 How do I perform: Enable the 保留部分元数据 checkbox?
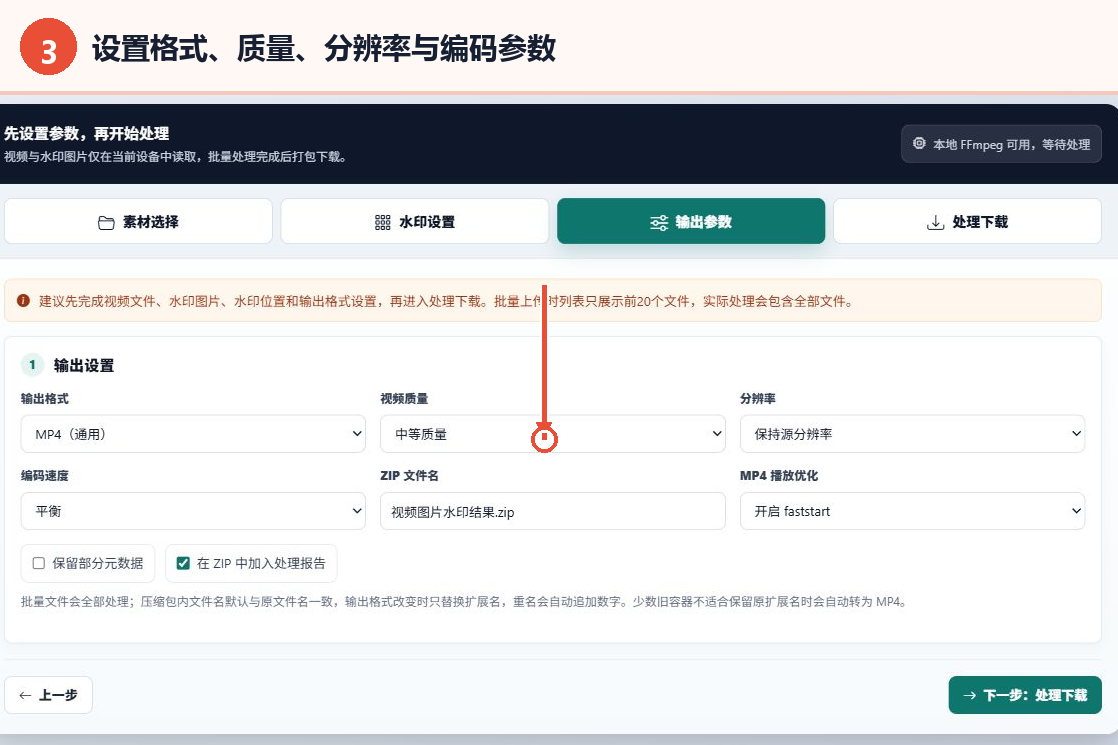[39, 563]
